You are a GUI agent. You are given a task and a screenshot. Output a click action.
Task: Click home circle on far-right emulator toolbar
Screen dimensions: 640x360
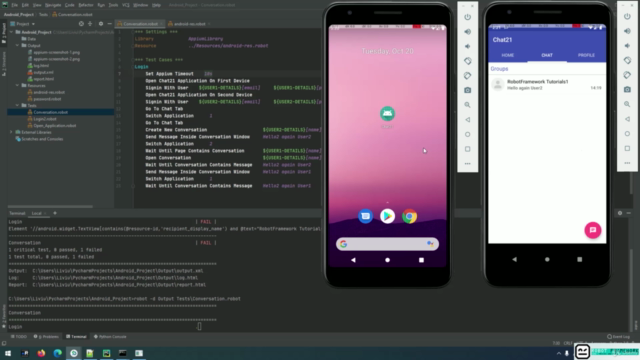point(627,133)
